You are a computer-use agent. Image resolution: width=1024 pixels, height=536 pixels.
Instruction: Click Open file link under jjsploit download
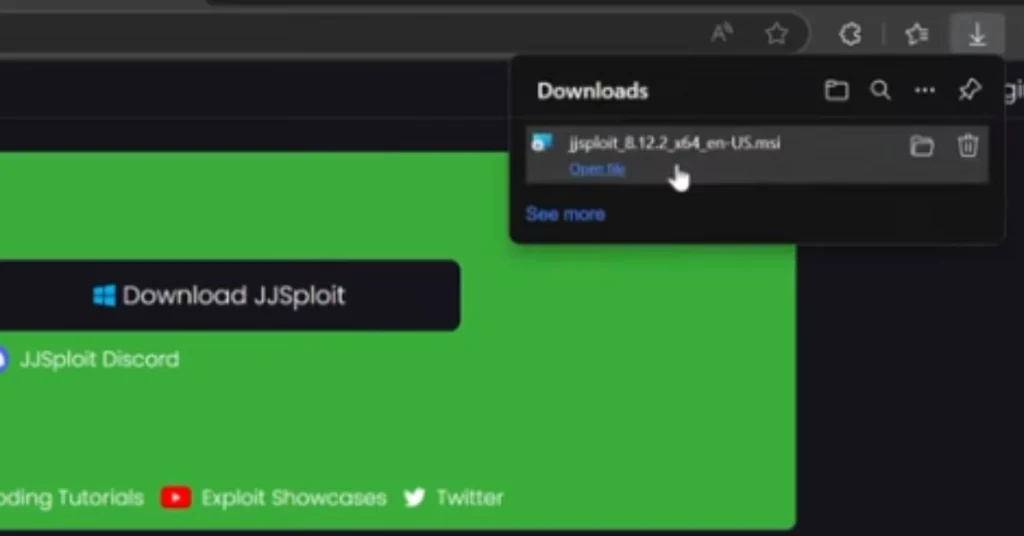[x=597, y=169]
